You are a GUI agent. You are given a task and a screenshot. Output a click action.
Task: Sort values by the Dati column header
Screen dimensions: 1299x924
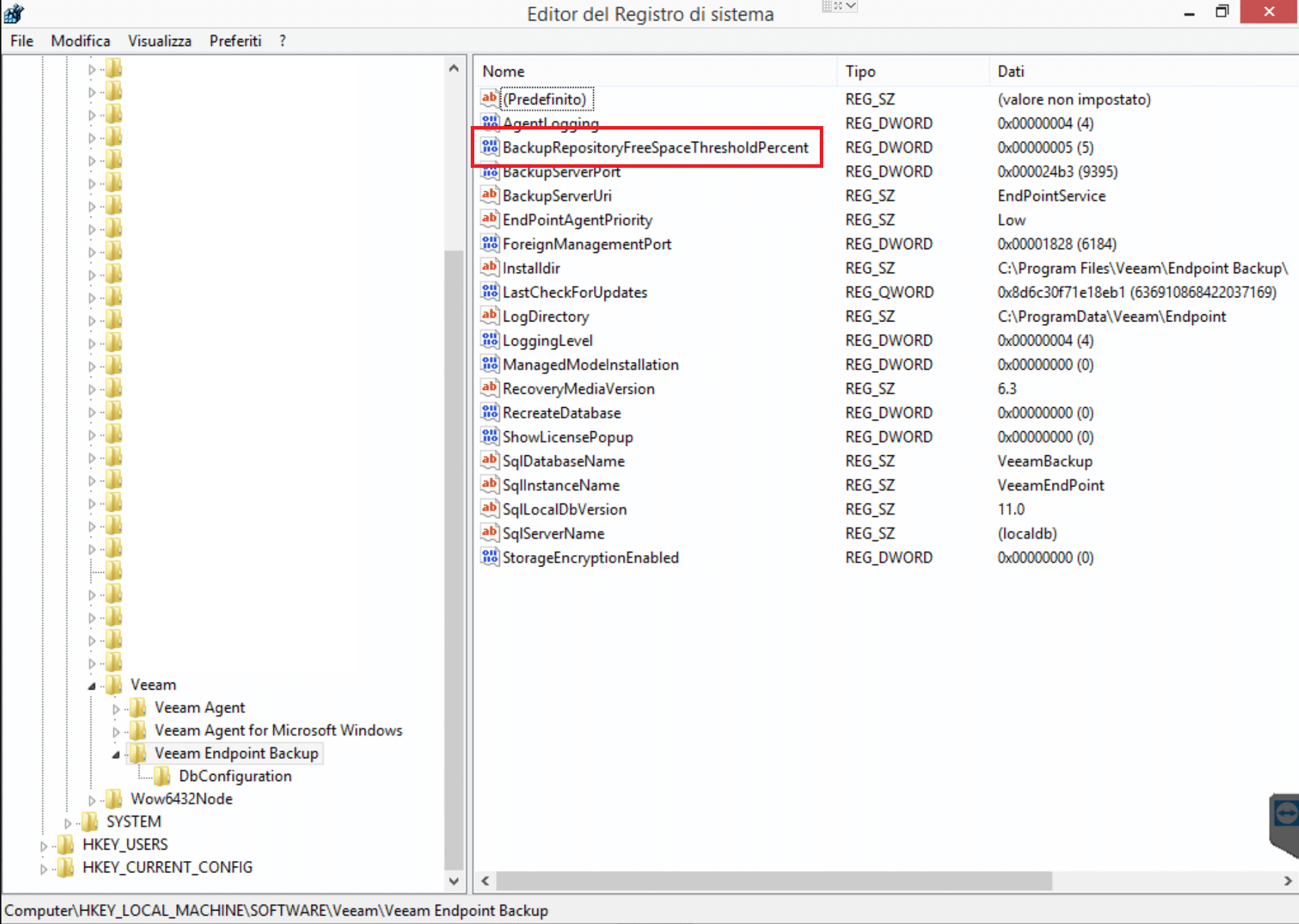tap(1143, 71)
